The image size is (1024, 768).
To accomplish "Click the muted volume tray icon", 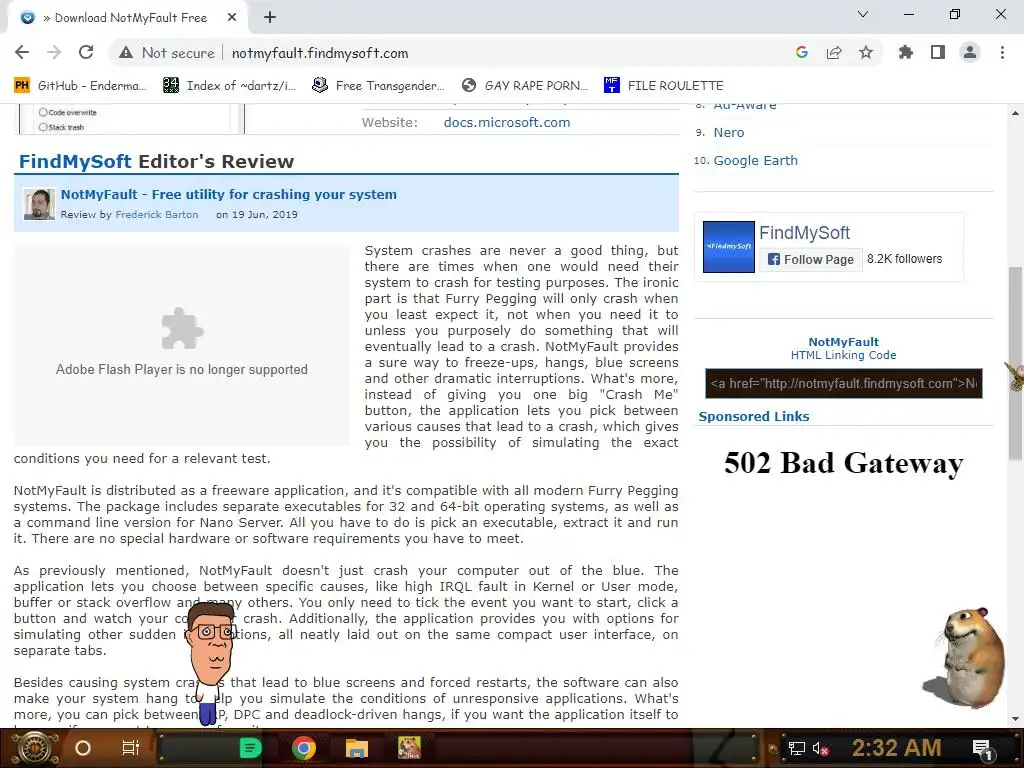I will [820, 748].
